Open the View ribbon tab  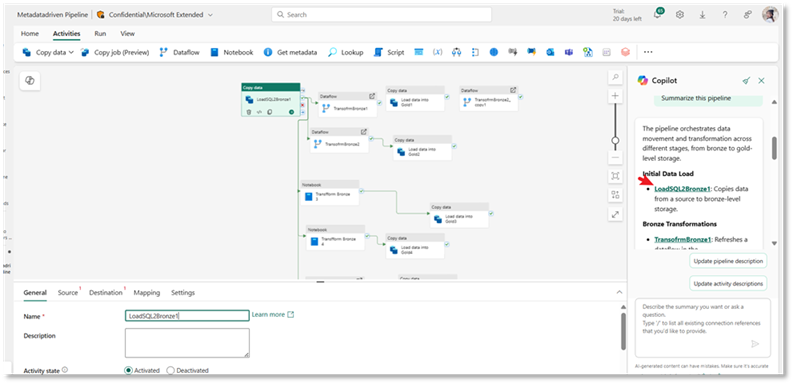(127, 33)
